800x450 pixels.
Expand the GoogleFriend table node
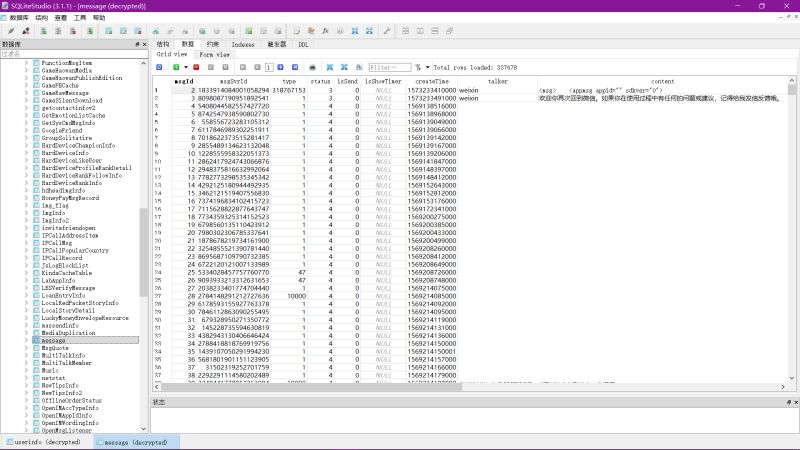pos(27,130)
